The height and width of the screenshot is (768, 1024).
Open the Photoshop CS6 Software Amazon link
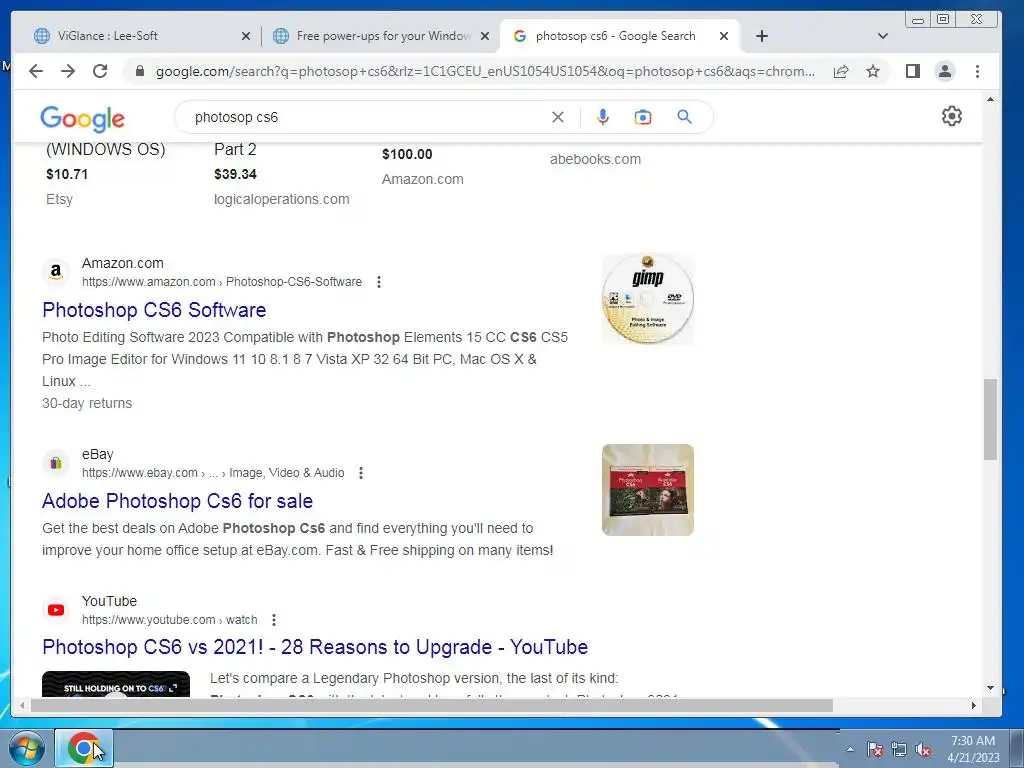154,310
